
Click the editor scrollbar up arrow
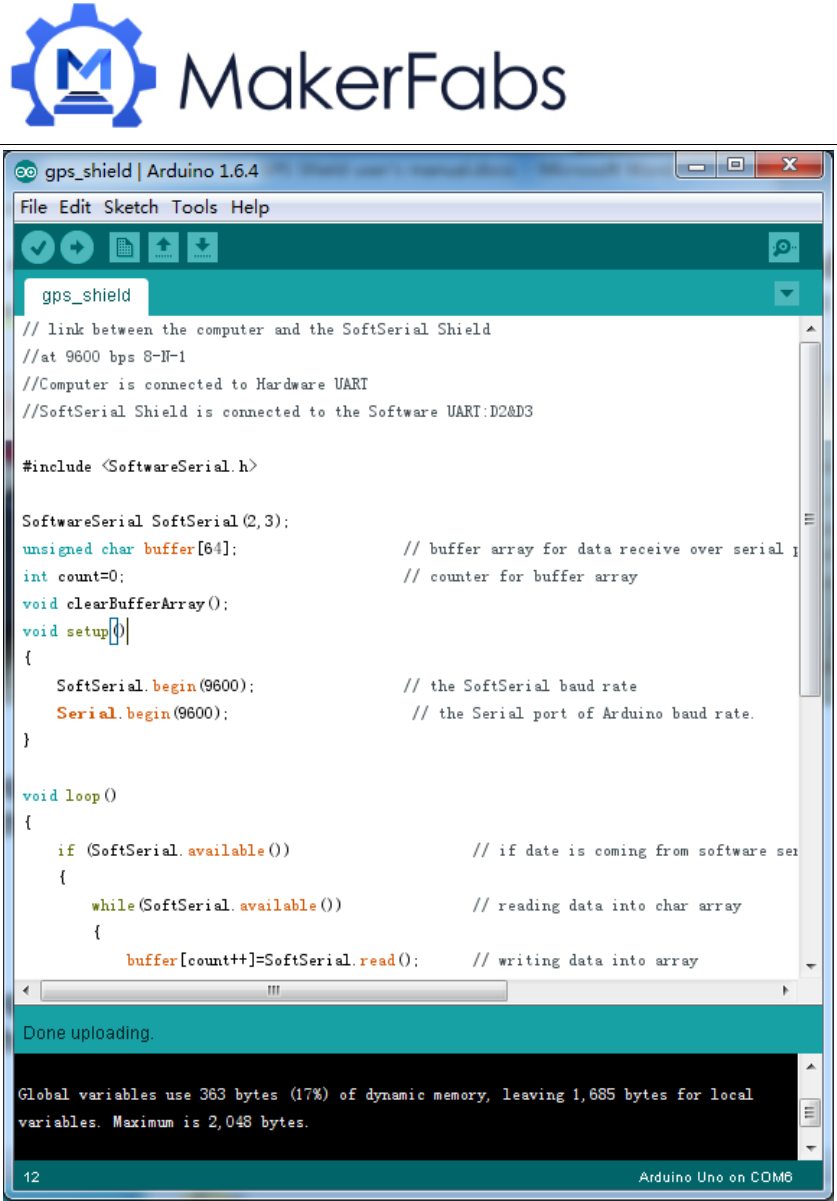(811, 328)
